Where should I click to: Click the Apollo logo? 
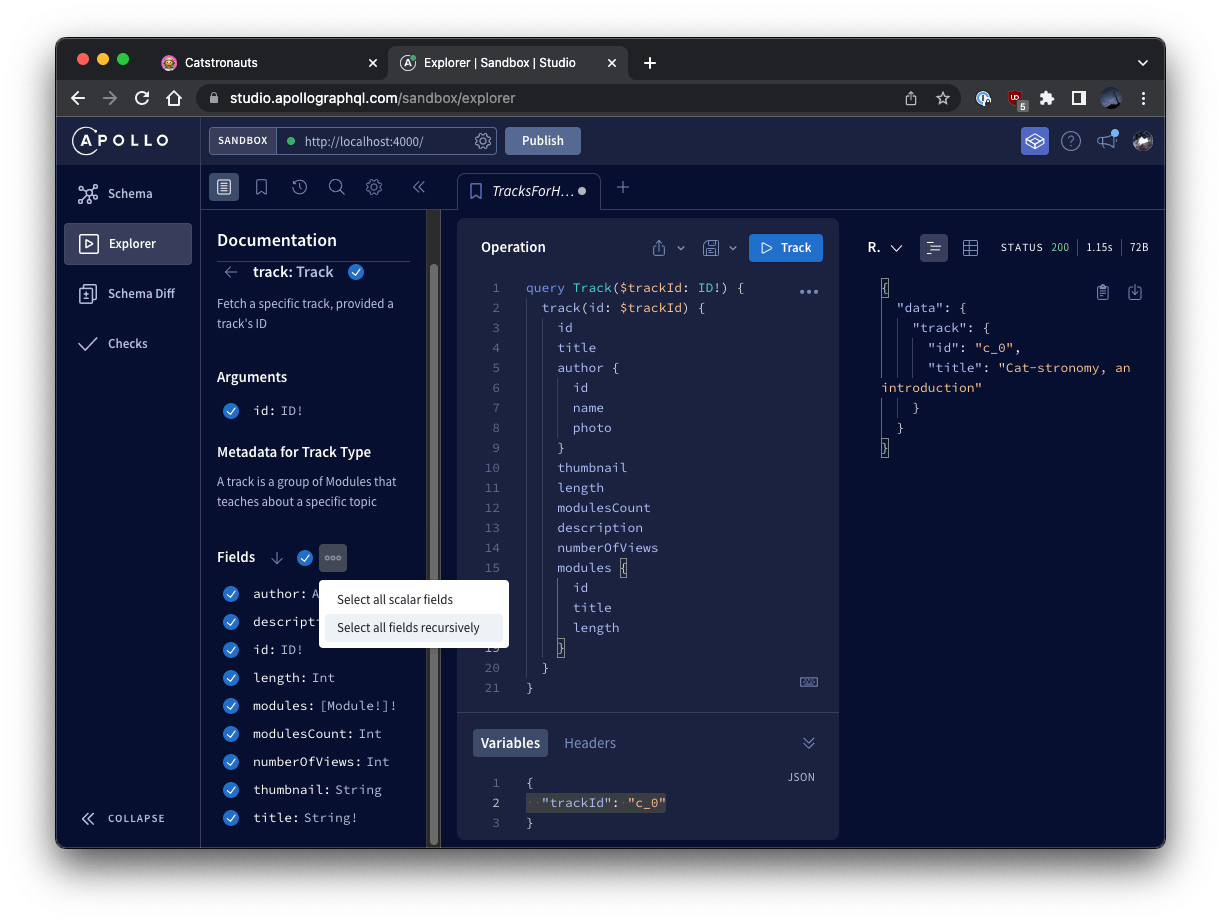[x=121, y=141]
